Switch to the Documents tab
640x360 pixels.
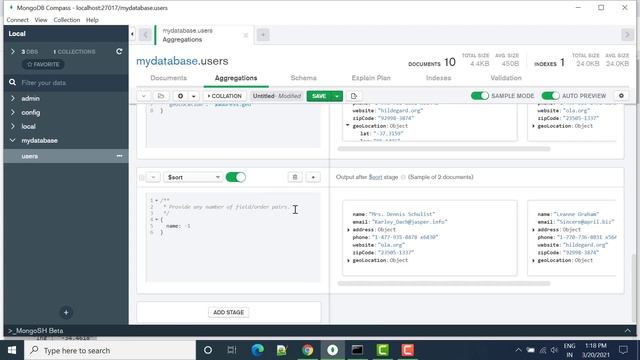168,78
